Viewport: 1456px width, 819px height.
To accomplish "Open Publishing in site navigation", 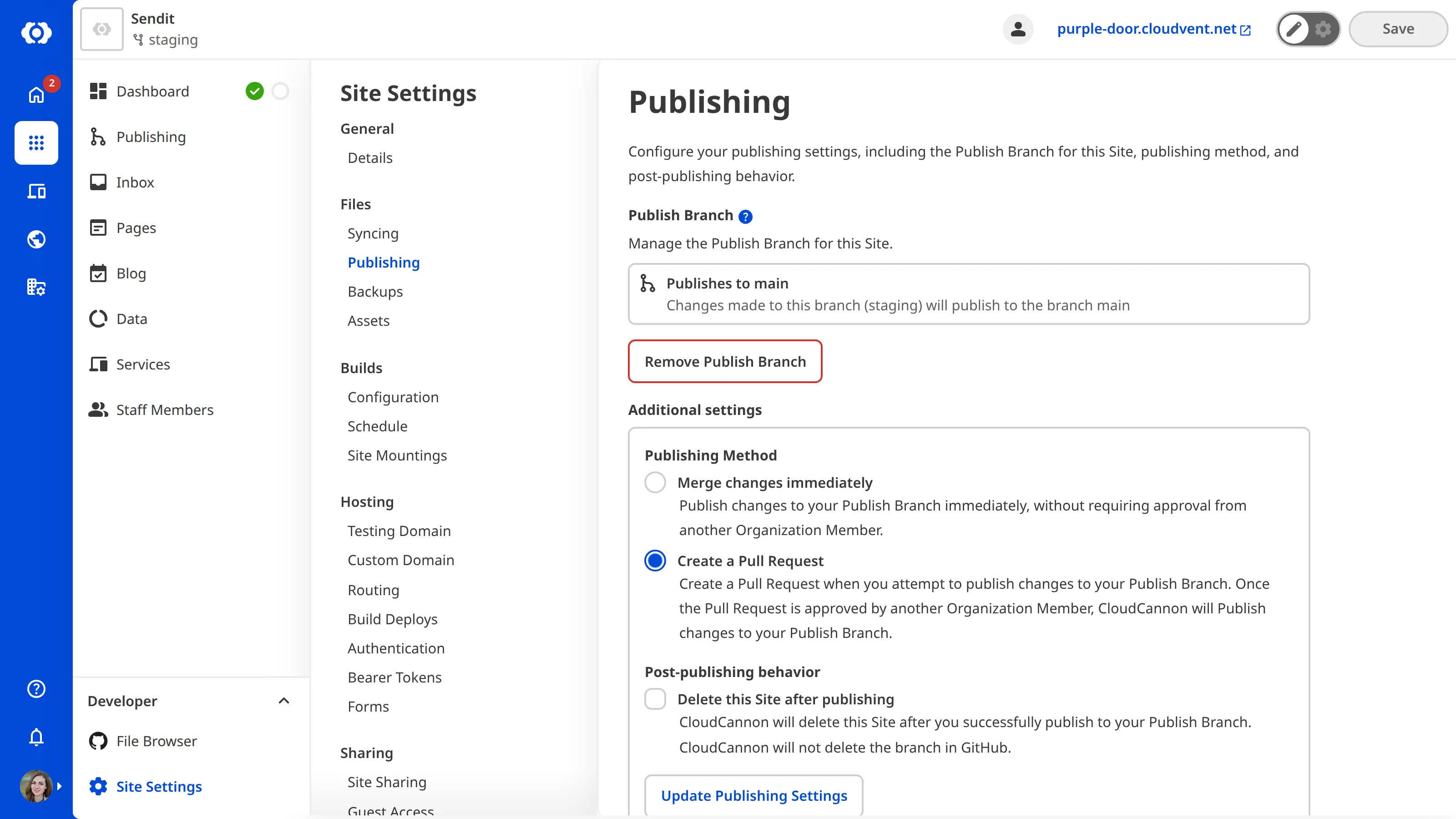I will [x=137, y=137].
